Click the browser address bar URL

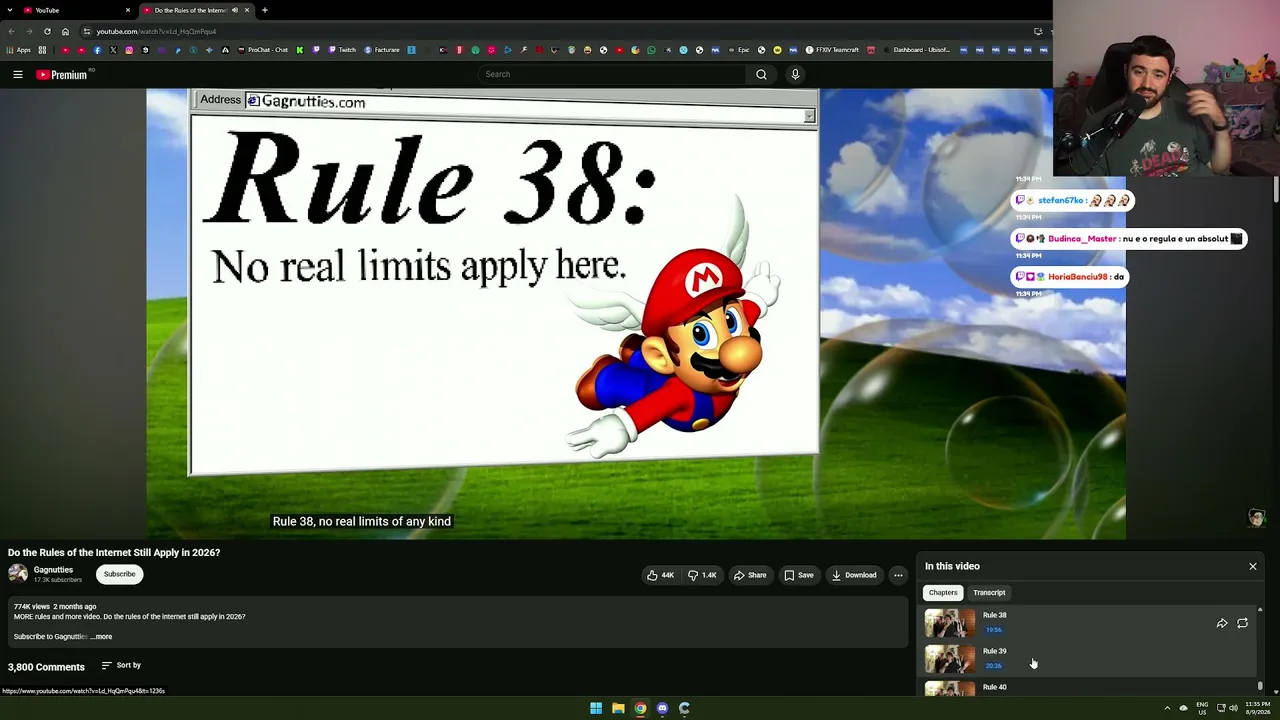(156, 32)
